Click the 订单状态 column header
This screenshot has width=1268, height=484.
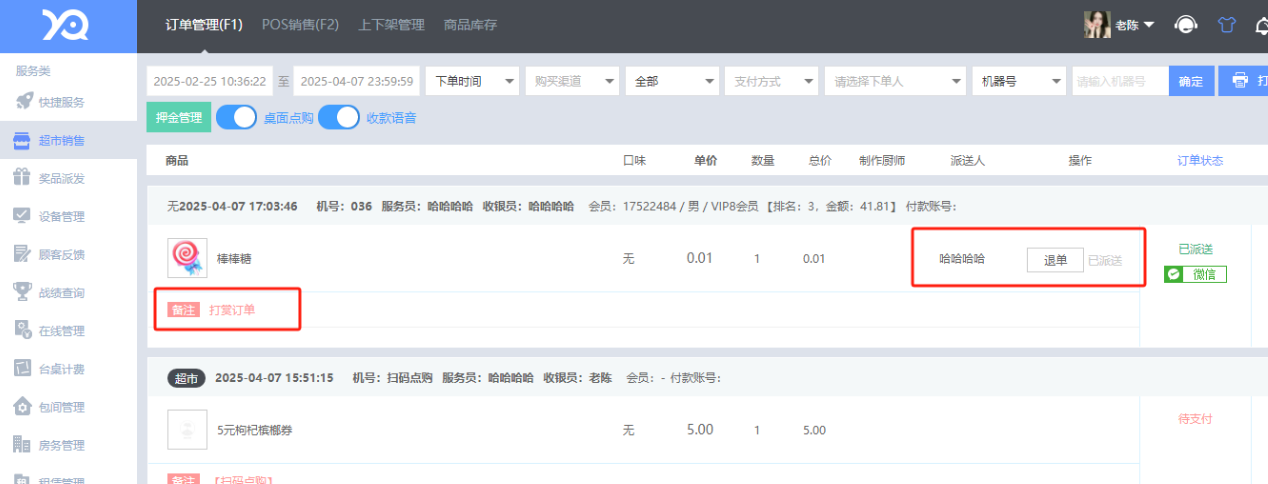tap(1200, 160)
